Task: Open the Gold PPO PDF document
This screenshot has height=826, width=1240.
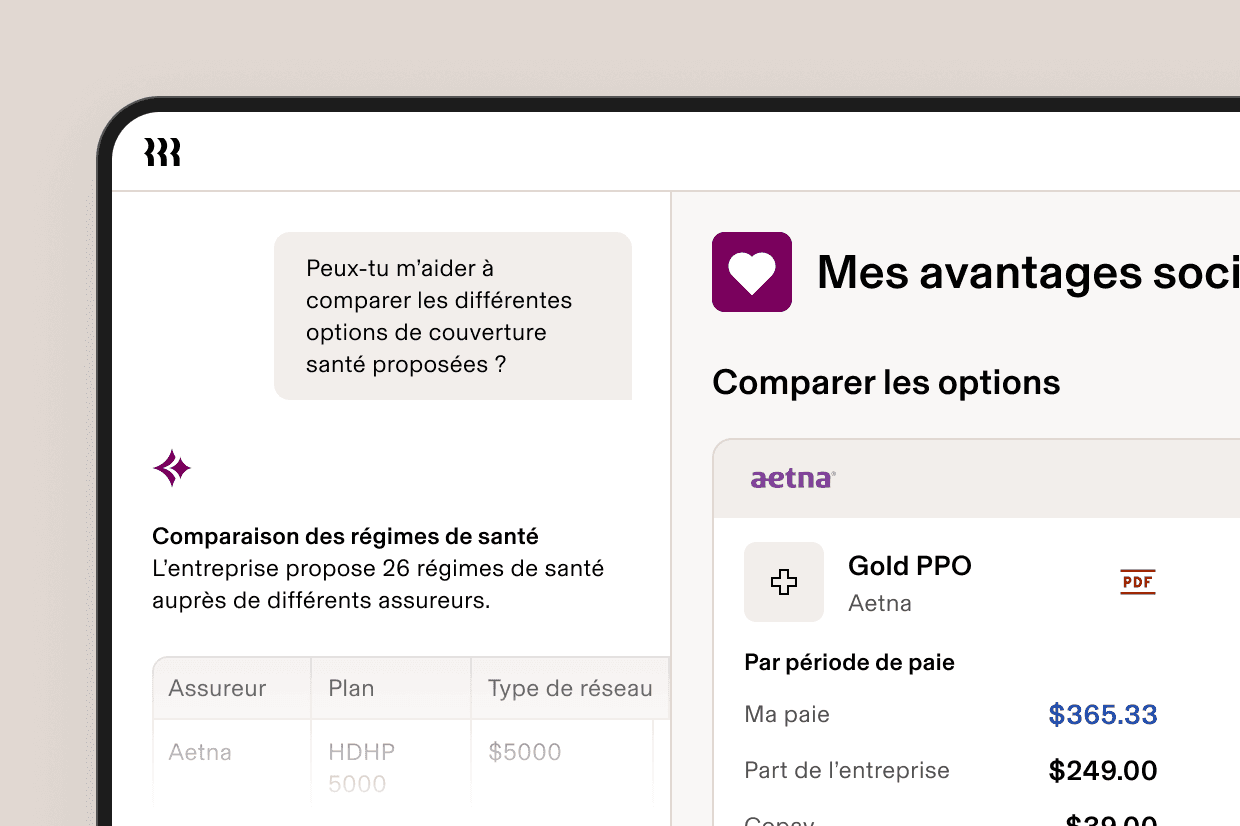Action: tap(1138, 581)
